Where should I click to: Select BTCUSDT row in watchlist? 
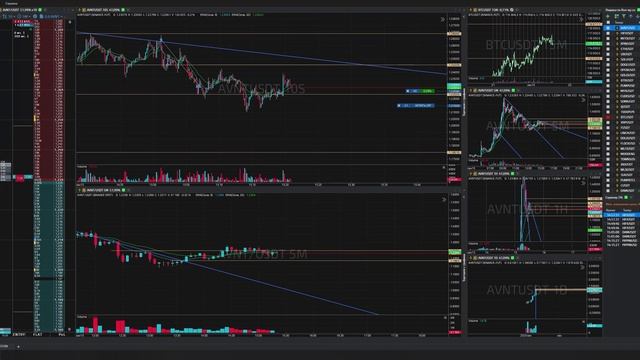(622, 117)
